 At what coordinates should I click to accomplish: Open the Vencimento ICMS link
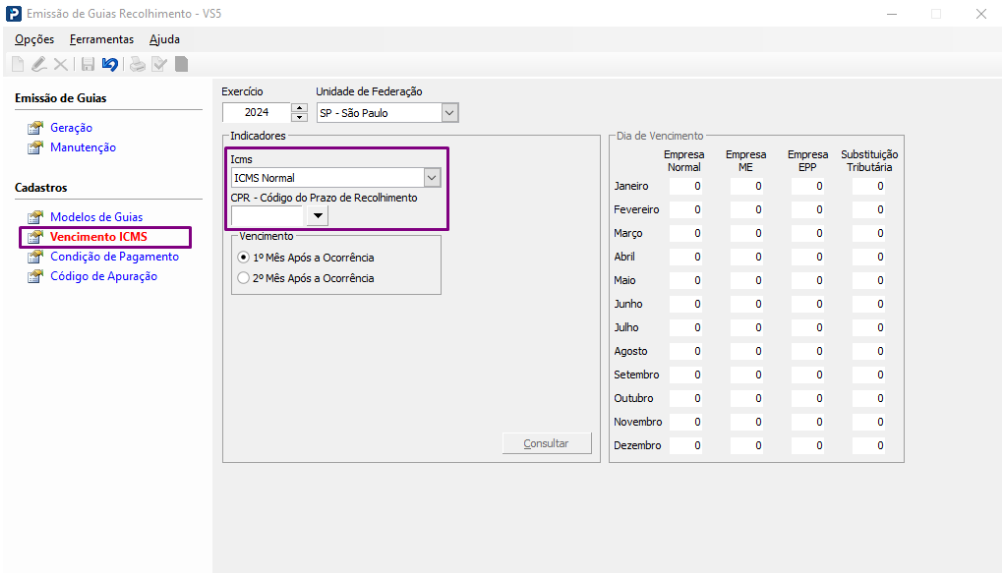pyautogui.click(x=98, y=236)
